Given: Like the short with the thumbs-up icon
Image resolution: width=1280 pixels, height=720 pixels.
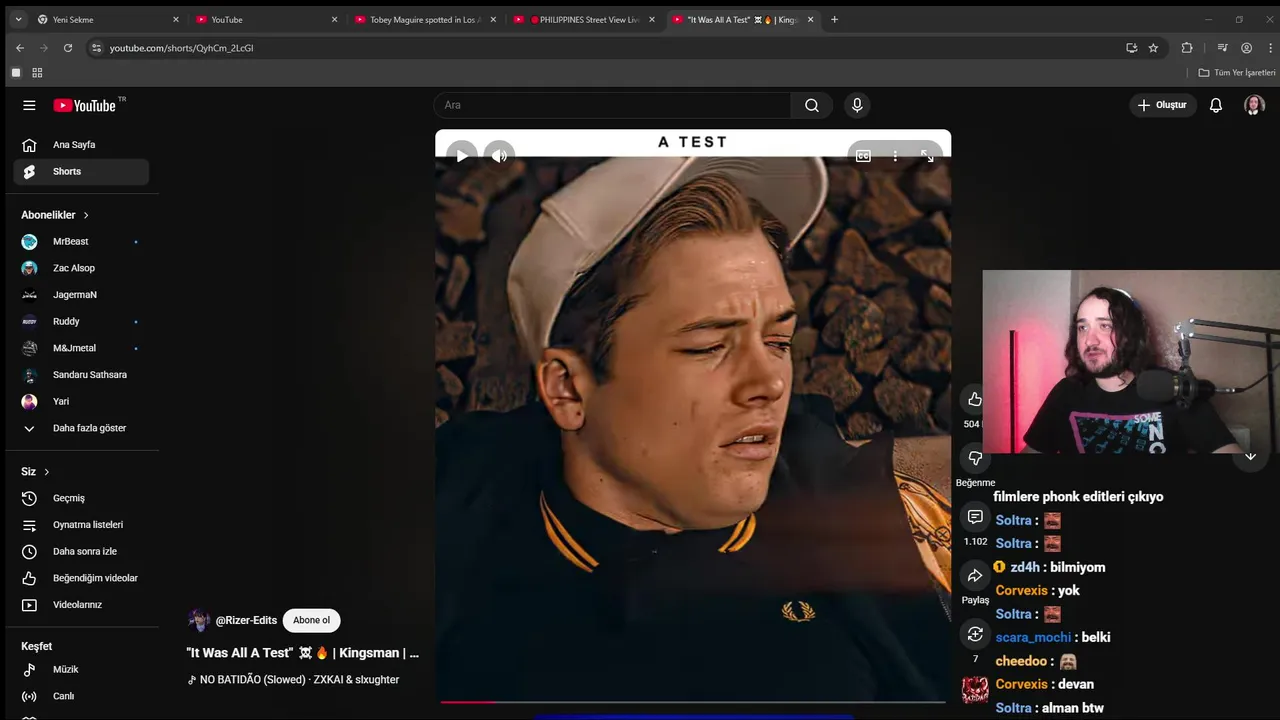Looking at the screenshot, I should 974,399.
